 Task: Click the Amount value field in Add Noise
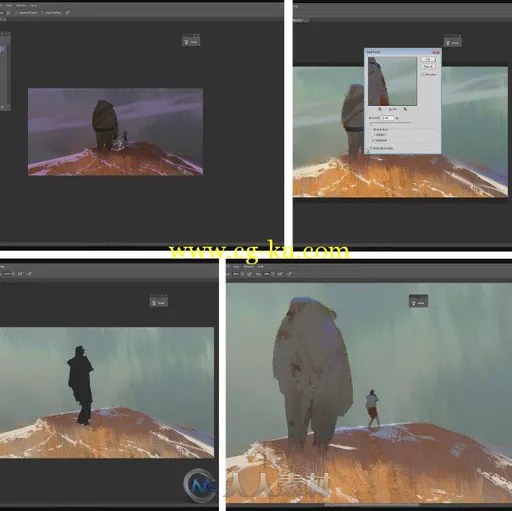tap(387, 118)
